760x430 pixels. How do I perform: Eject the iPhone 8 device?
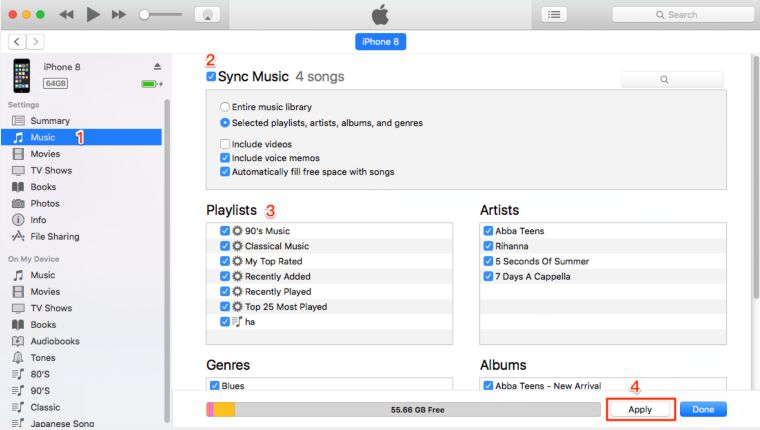(x=157, y=66)
